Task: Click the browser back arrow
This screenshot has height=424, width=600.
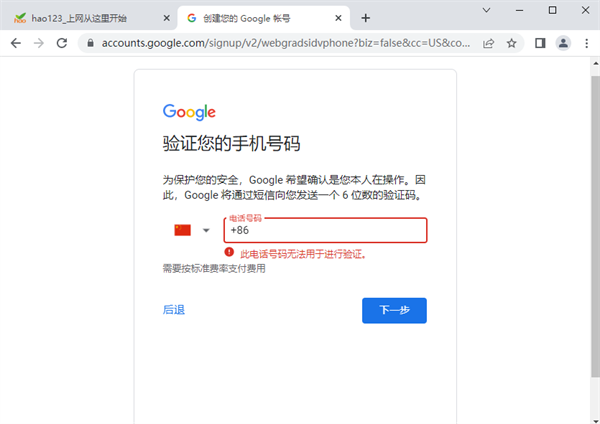Action: pyautogui.click(x=15, y=43)
